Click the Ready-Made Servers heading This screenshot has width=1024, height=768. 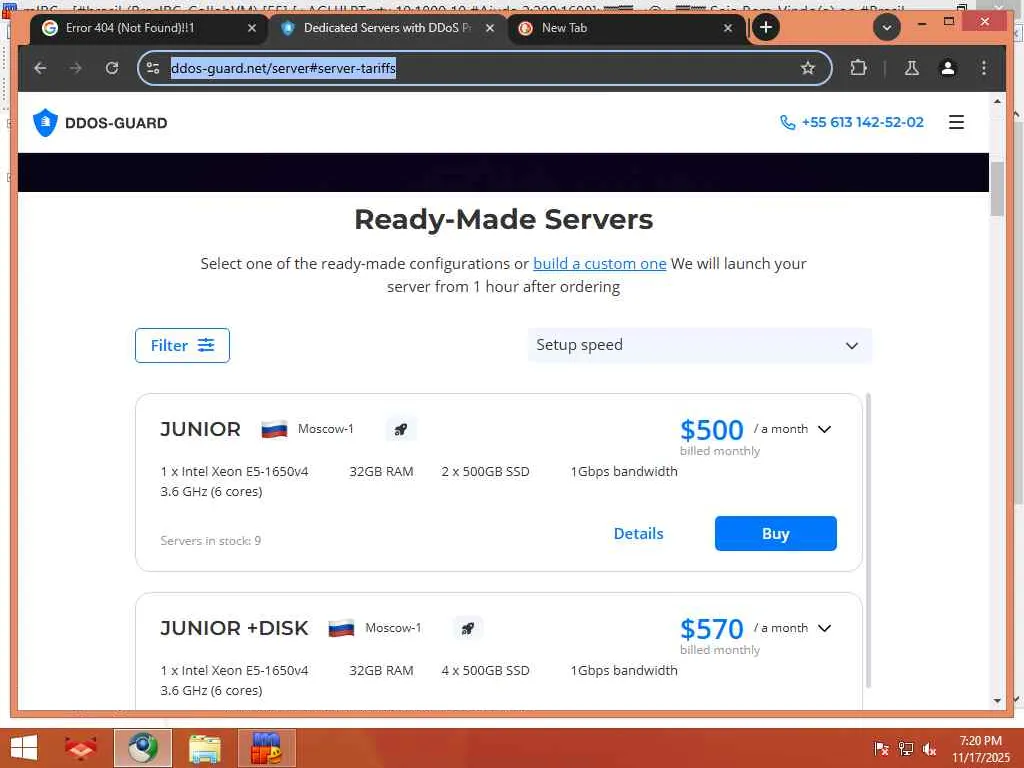click(504, 219)
